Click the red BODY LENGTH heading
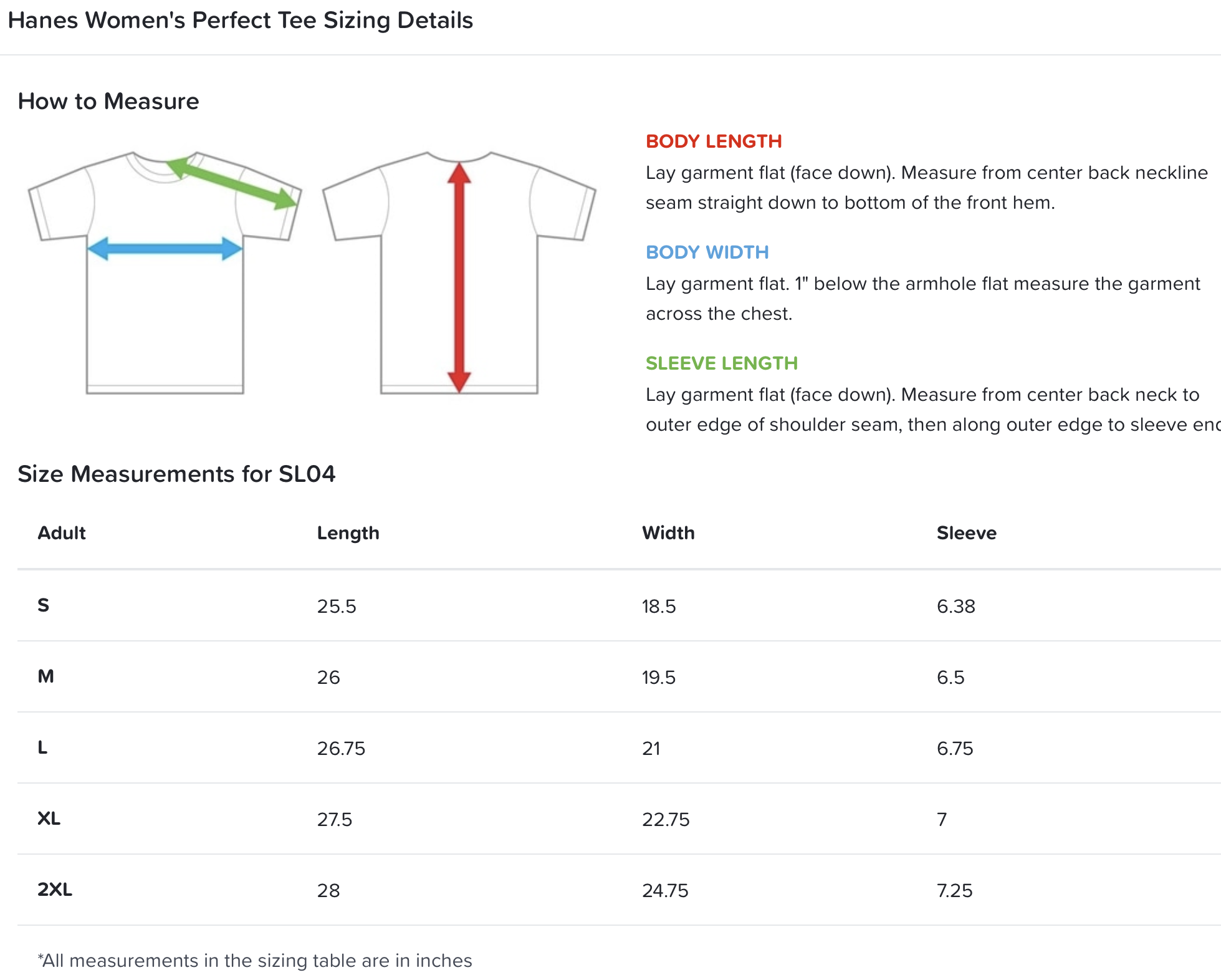1221x980 pixels. [x=714, y=142]
